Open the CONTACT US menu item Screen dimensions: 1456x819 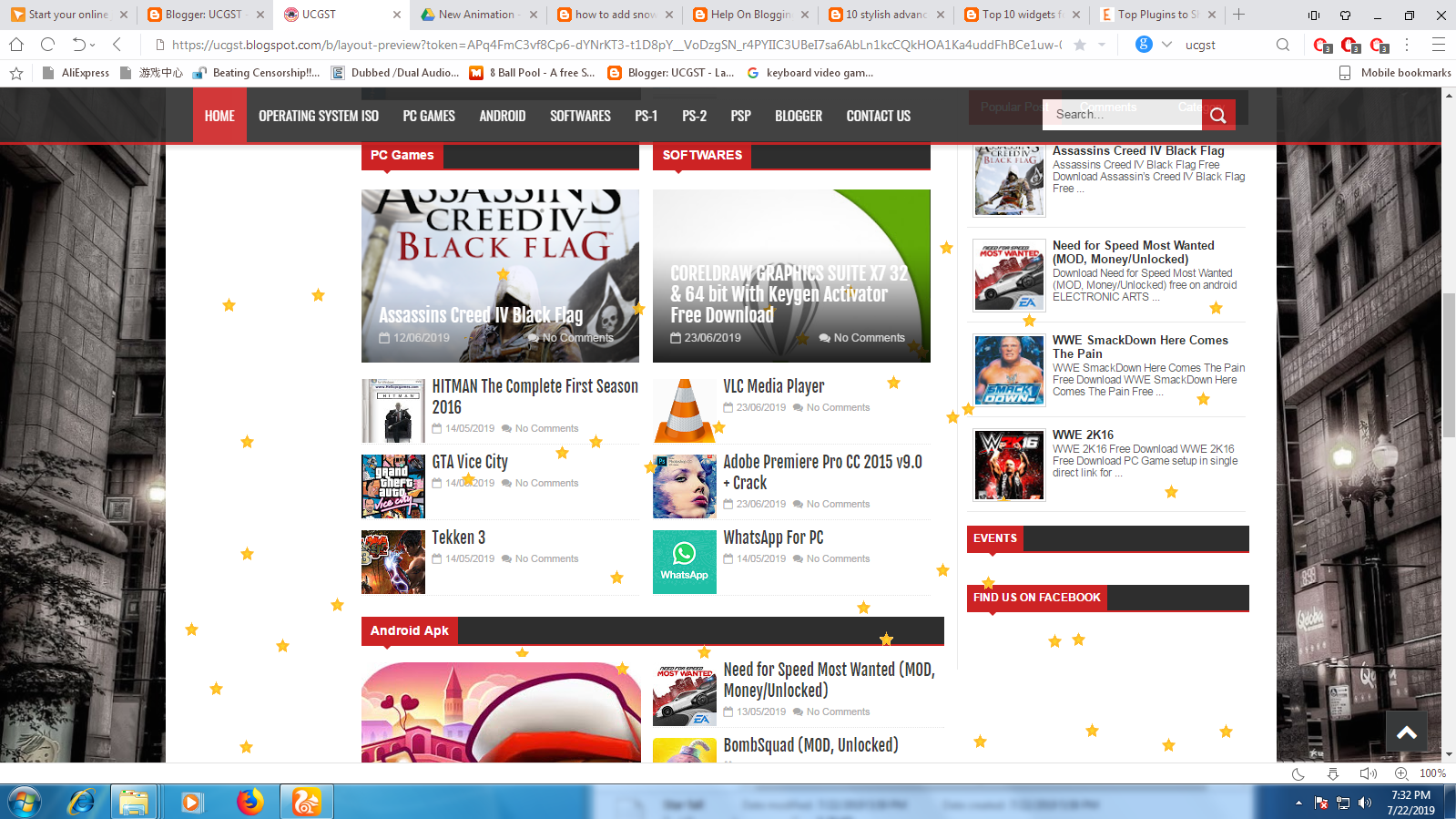coord(879,116)
